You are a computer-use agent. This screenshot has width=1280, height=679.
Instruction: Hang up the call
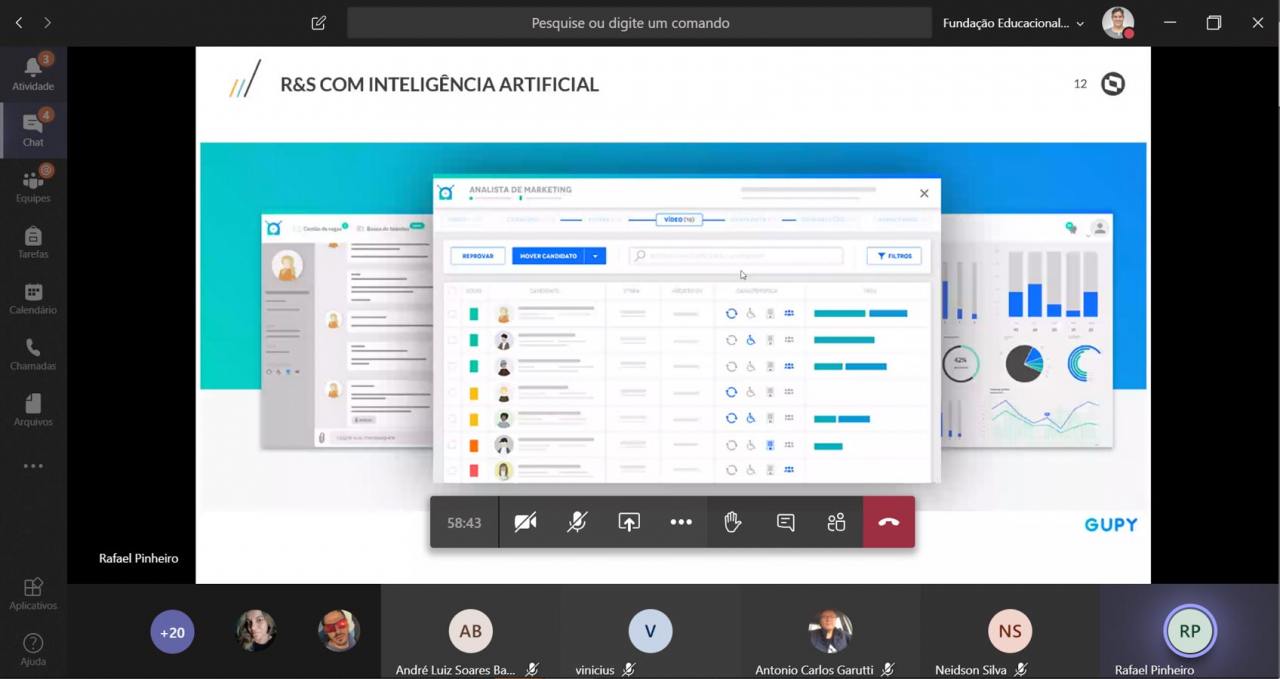(889, 522)
